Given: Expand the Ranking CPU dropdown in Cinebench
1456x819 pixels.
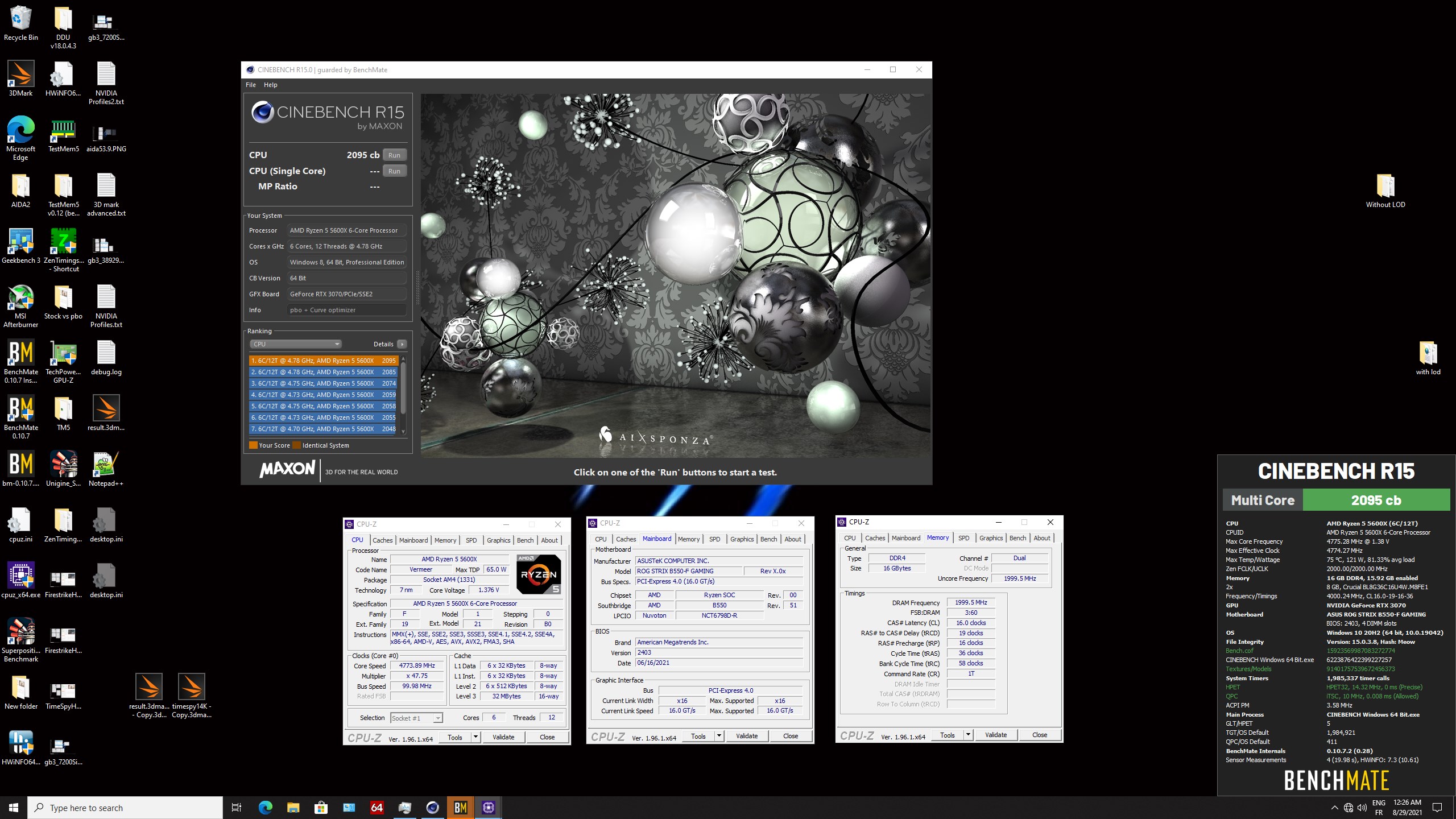Looking at the screenshot, I should pos(296,344).
